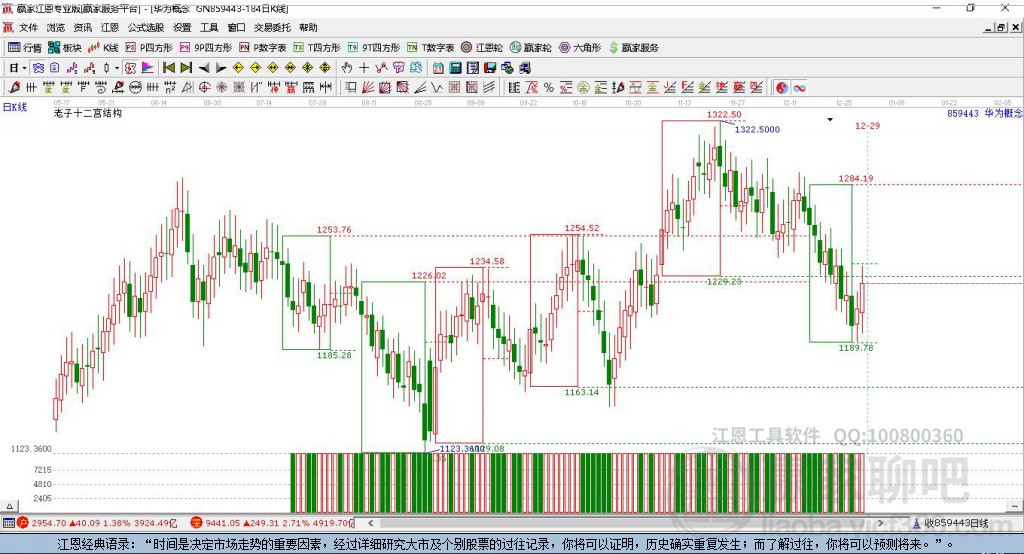
Task: Launch the 赢家轮 wheel tool
Action: pos(530,48)
